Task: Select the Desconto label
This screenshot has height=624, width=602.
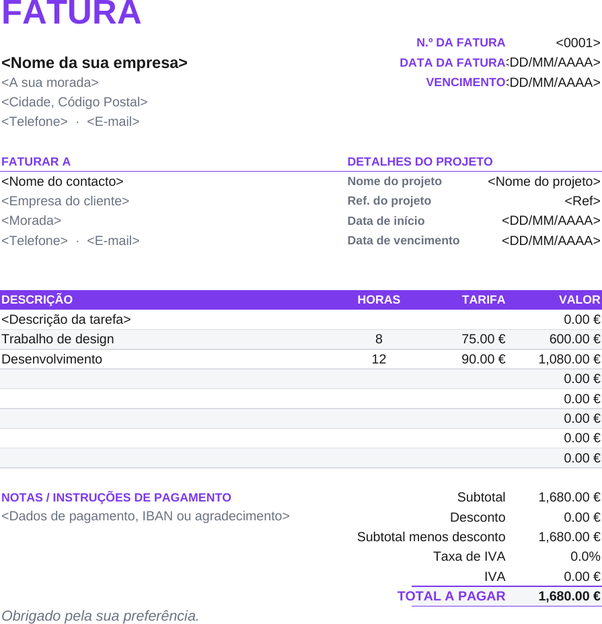Action: point(477,517)
